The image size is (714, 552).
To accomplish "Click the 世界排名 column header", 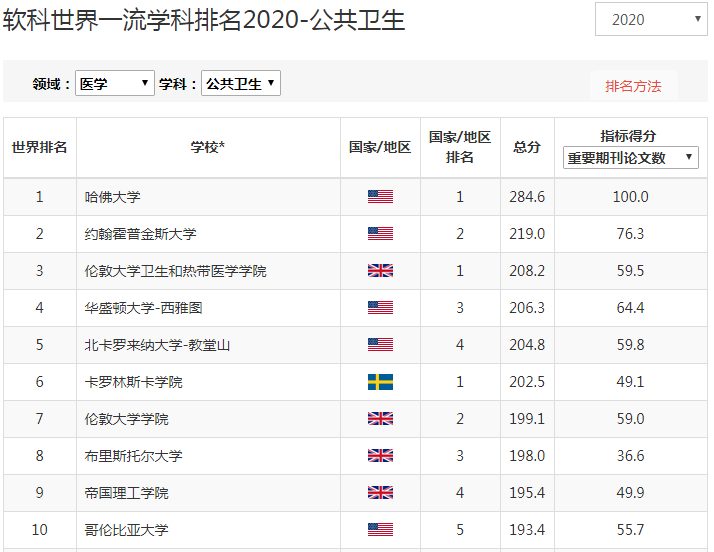I will coord(40,147).
